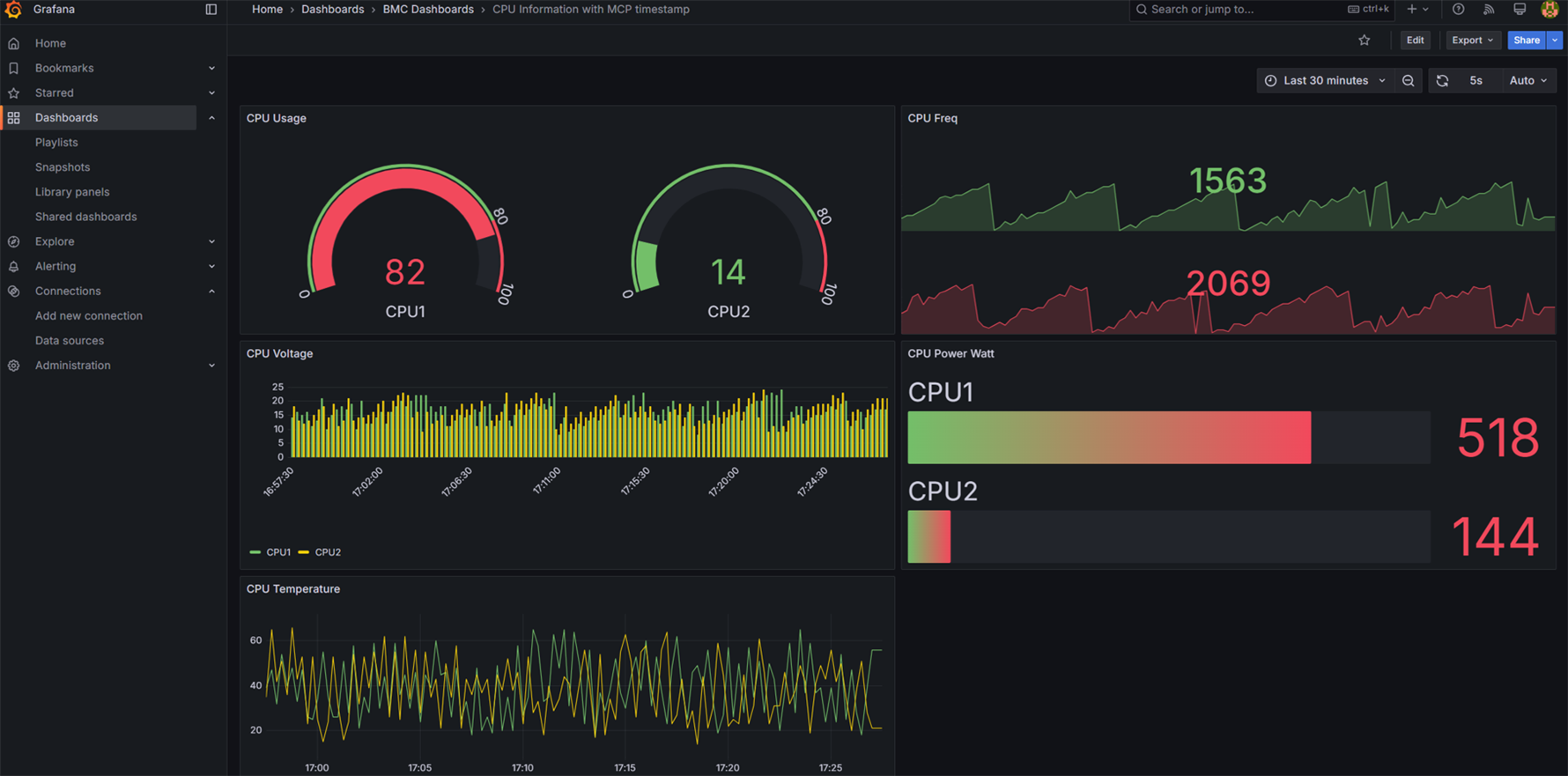Screen dimensions: 1568x776
Task: Open Playlists in the sidebar
Action: pos(56,143)
